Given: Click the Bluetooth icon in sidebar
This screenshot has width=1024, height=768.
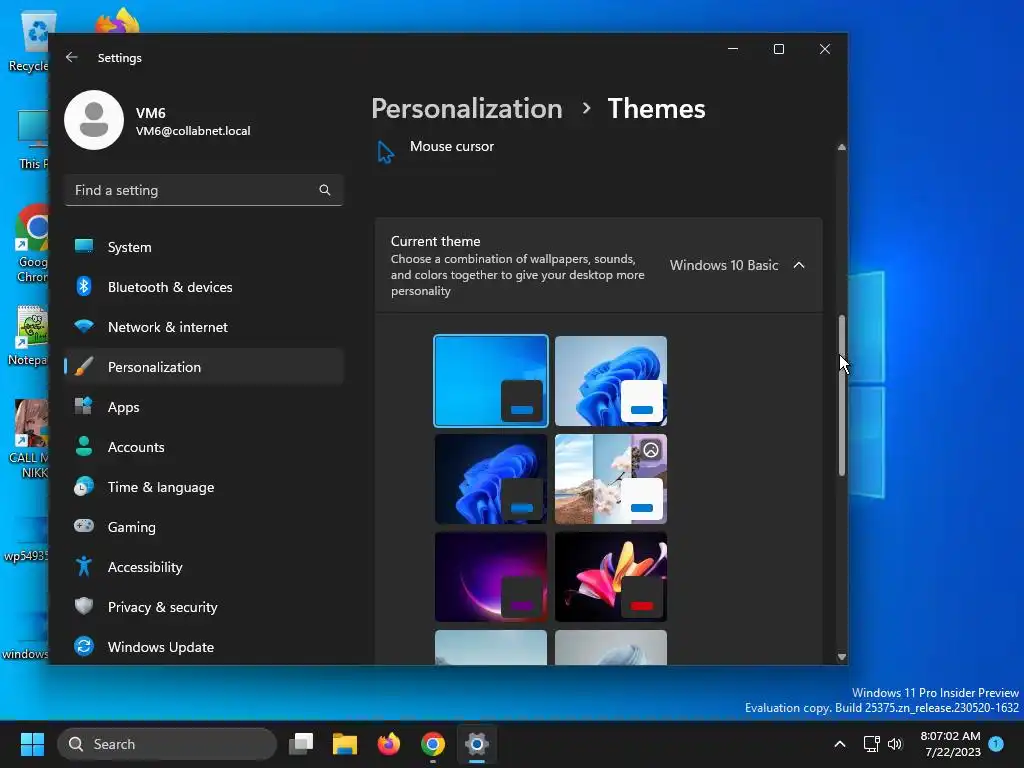Looking at the screenshot, I should [x=84, y=286].
